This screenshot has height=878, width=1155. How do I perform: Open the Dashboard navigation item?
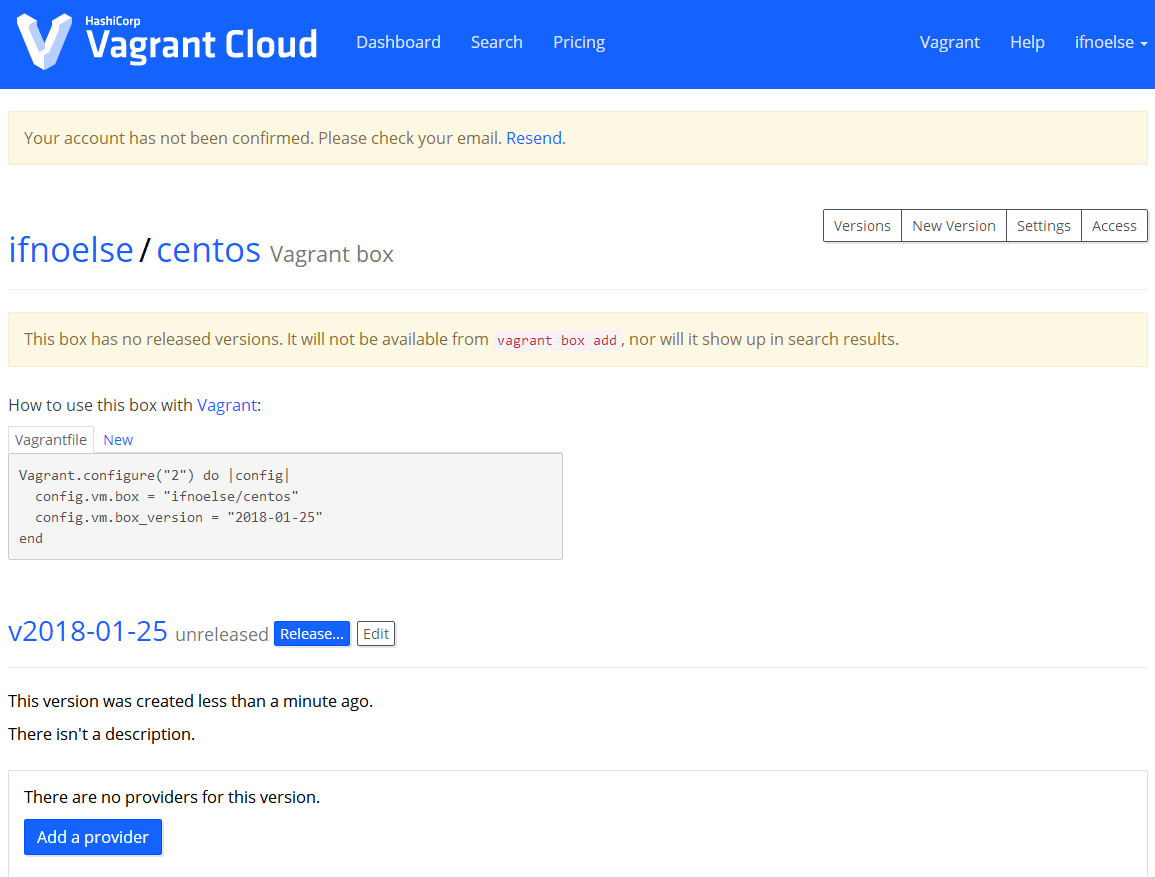[x=398, y=42]
